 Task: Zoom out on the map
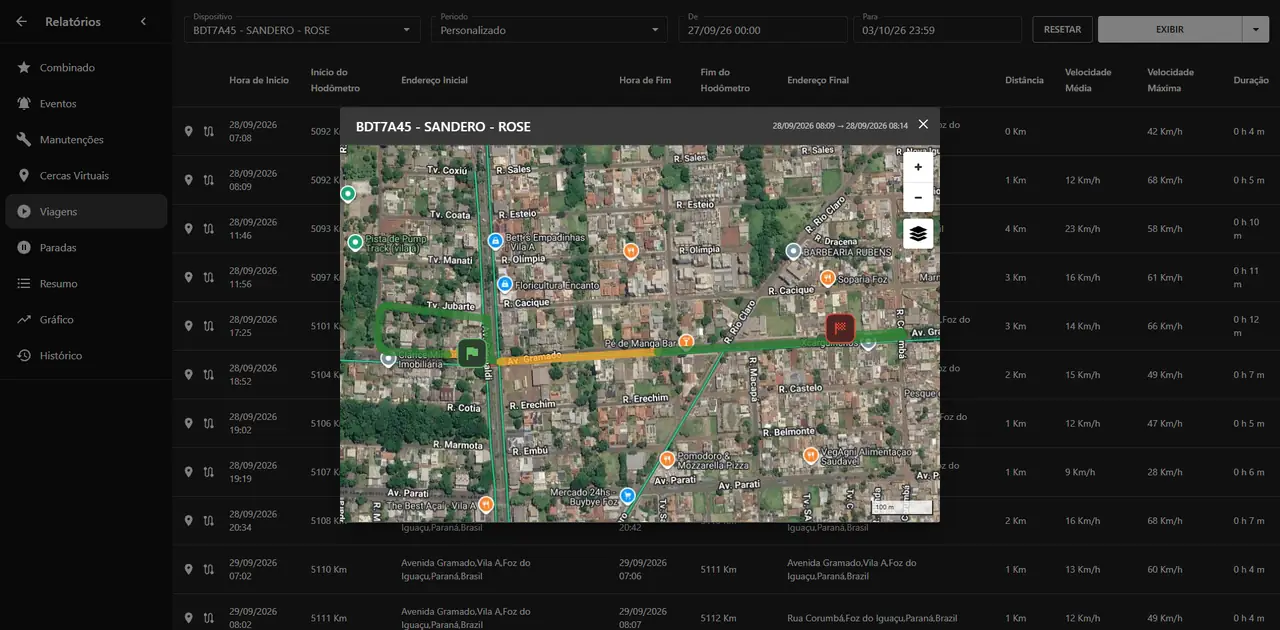pos(918,197)
